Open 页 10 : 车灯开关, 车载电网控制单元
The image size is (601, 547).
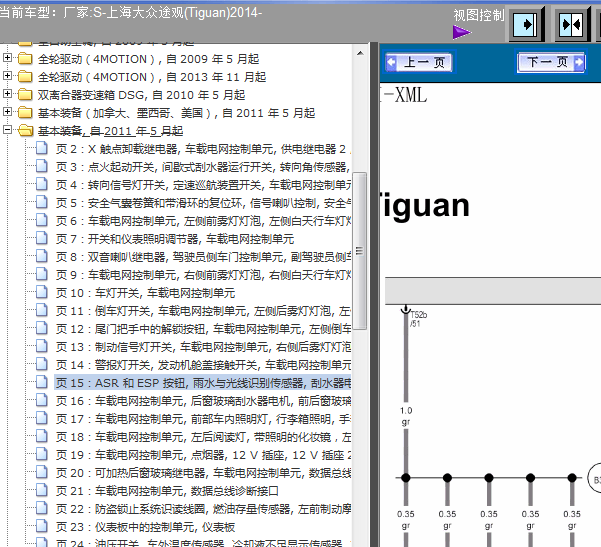coord(145,293)
